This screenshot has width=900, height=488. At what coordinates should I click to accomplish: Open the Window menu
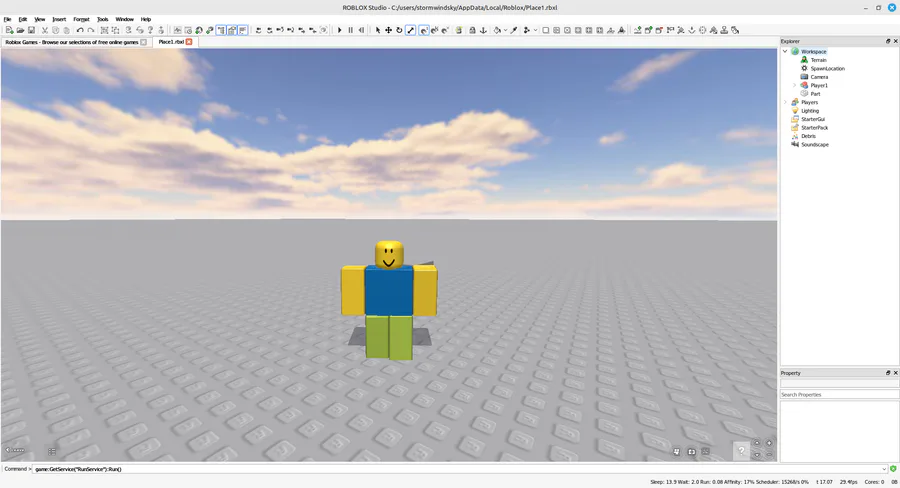[x=125, y=19]
